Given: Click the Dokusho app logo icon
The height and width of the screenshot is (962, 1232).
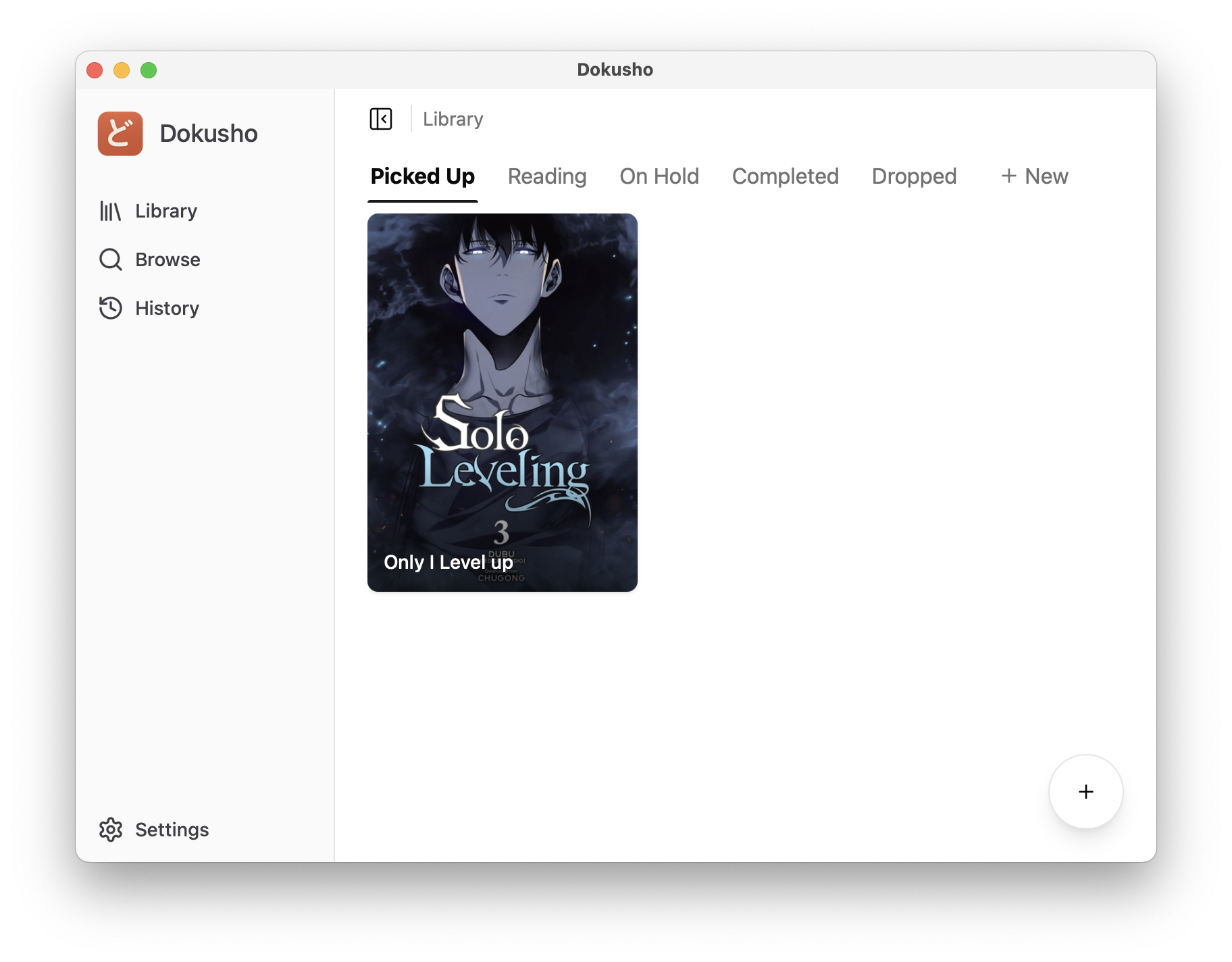Looking at the screenshot, I should (120, 134).
